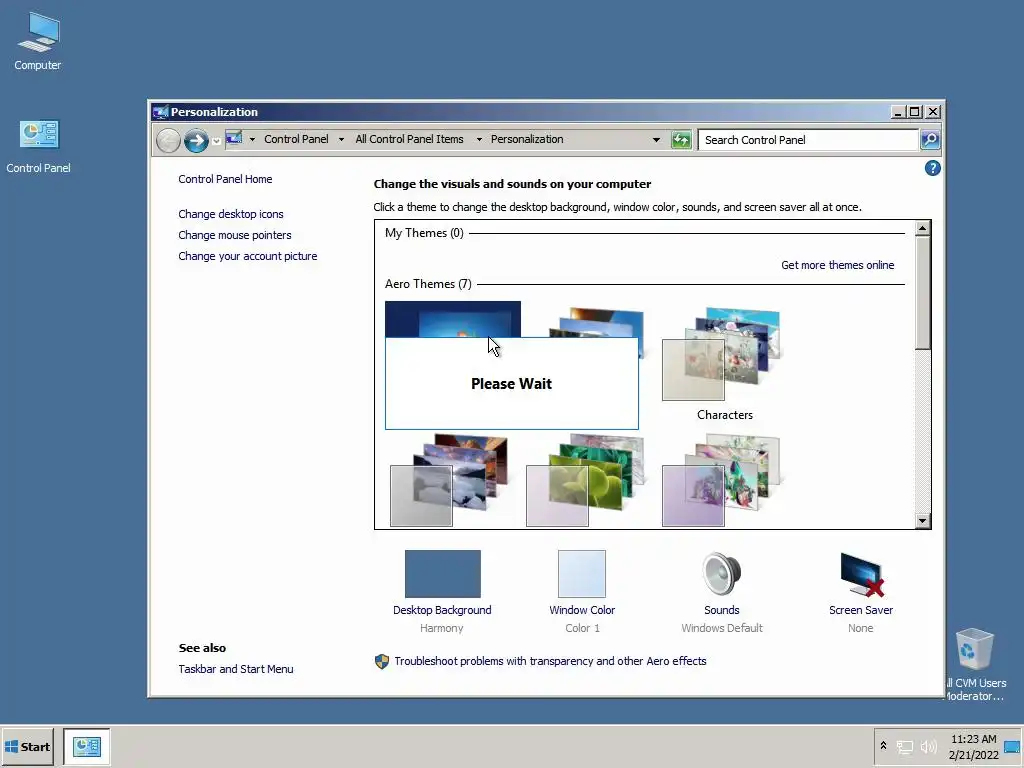This screenshot has height=768, width=1024.
Task: Select All Control Panel Items breadcrumb
Action: pyautogui.click(x=409, y=139)
